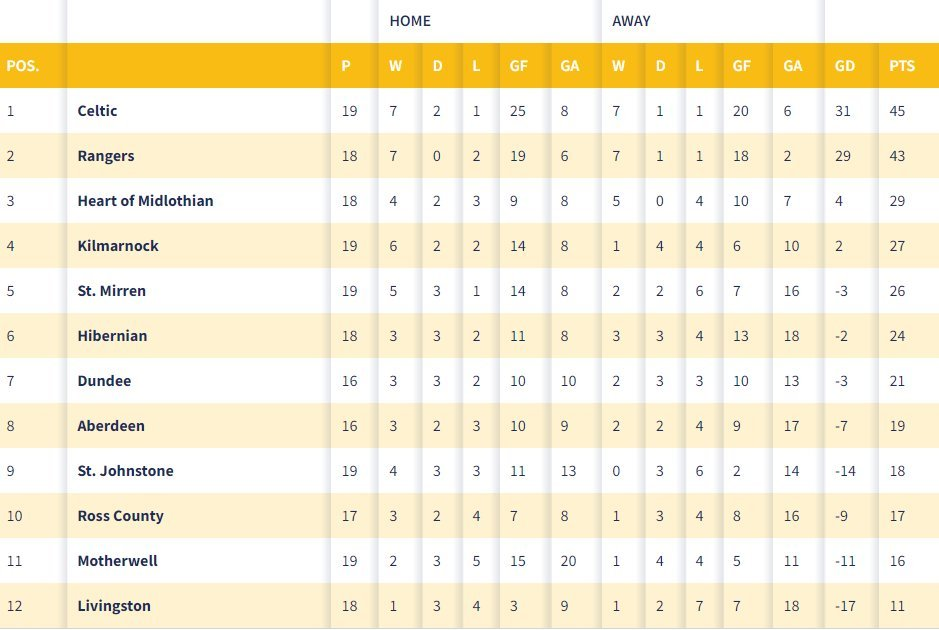Open the Dundee team link

click(x=104, y=381)
